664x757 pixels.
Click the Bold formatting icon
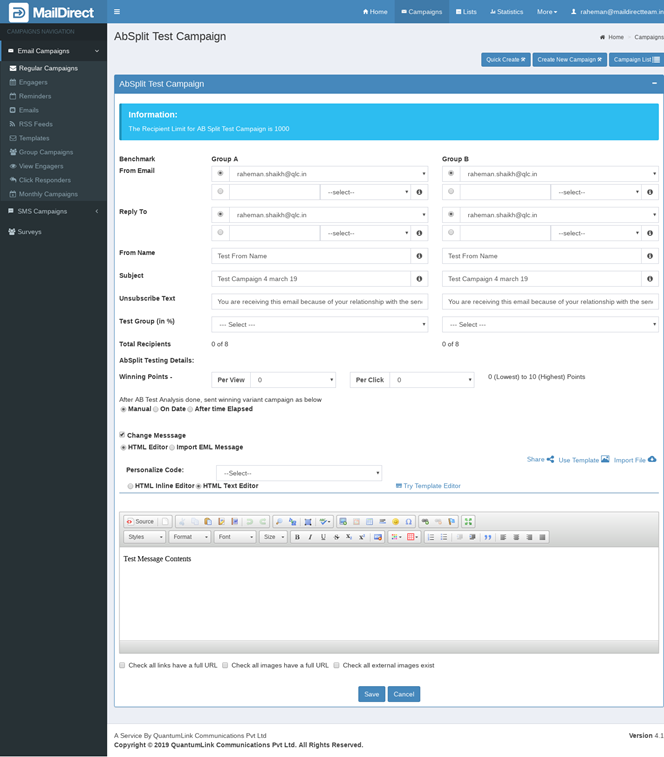(x=297, y=537)
